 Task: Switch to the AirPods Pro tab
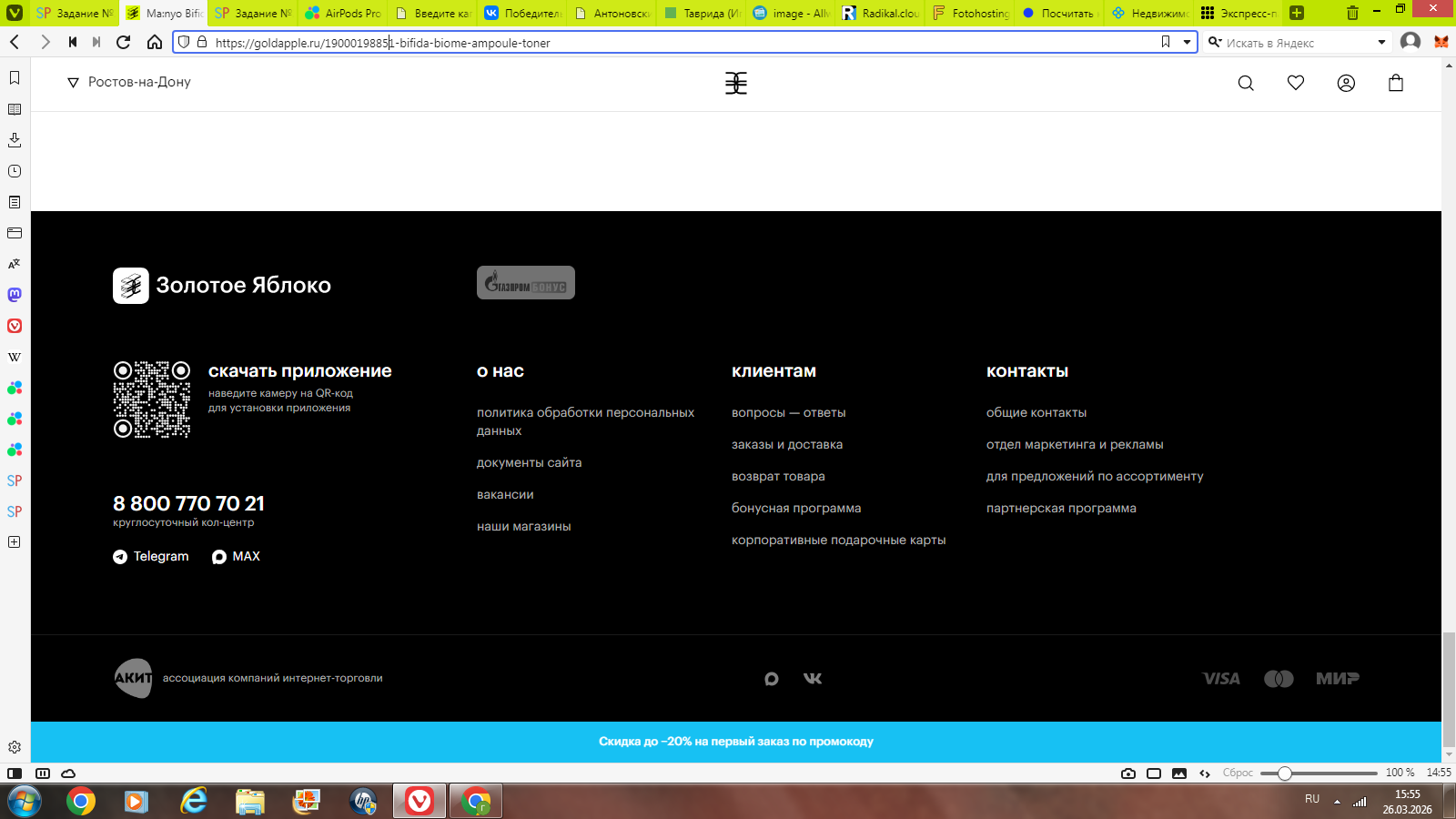pyautogui.click(x=344, y=13)
